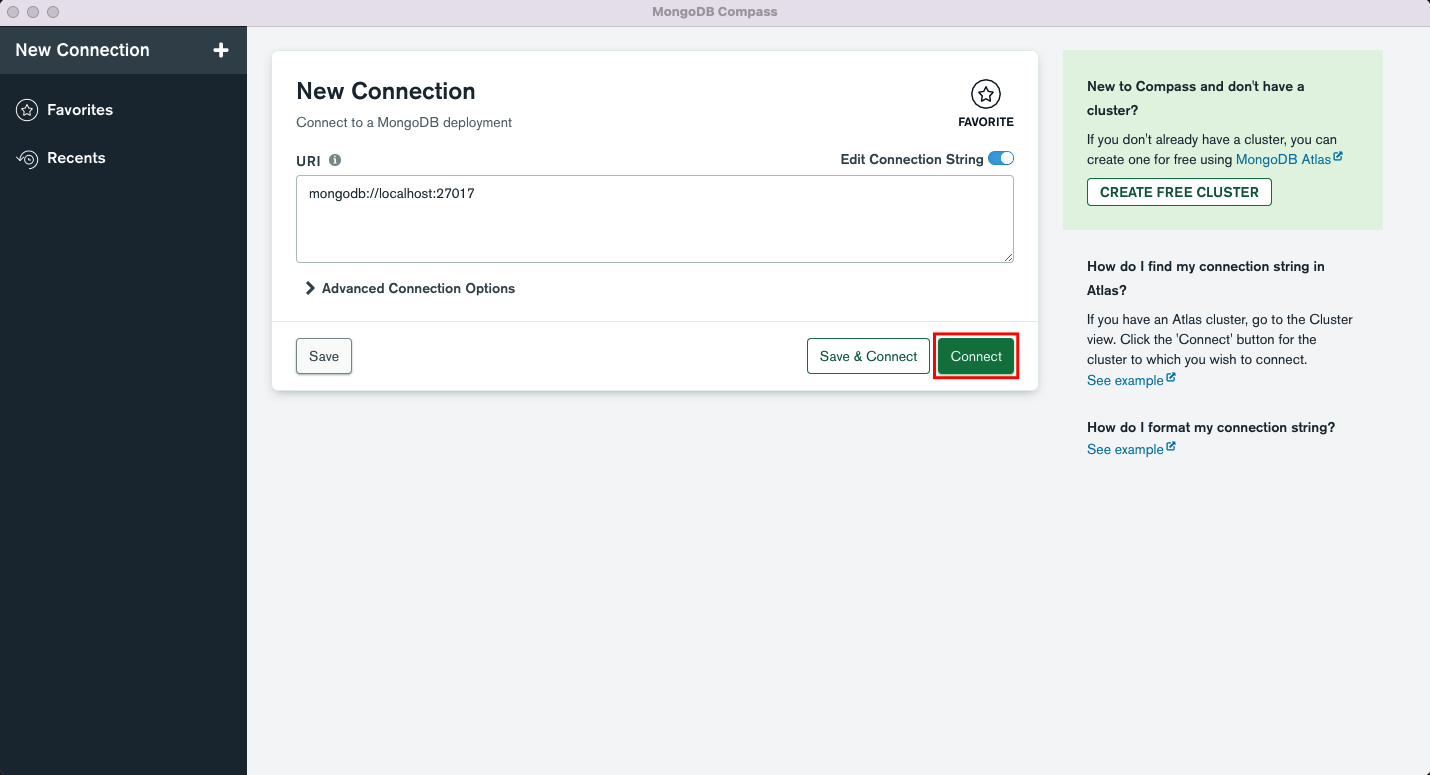Viewport: 1430px width, 775px height.
Task: Click the Save & Connect button
Action: pyautogui.click(x=868, y=356)
